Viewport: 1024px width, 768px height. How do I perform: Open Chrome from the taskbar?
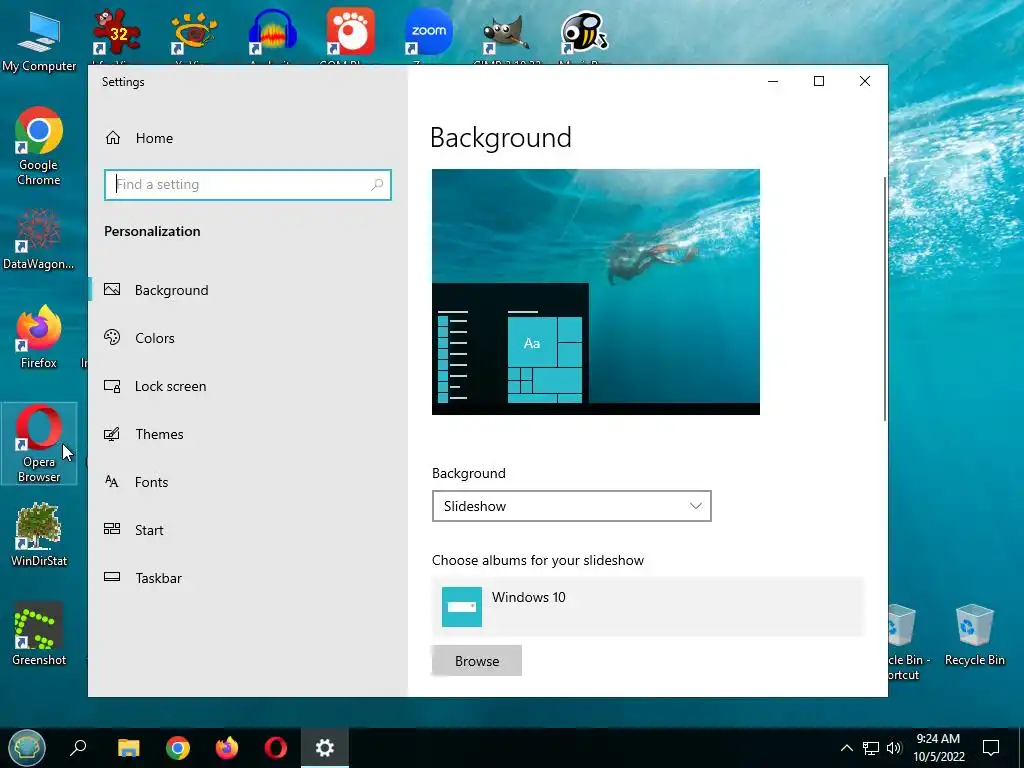click(178, 748)
